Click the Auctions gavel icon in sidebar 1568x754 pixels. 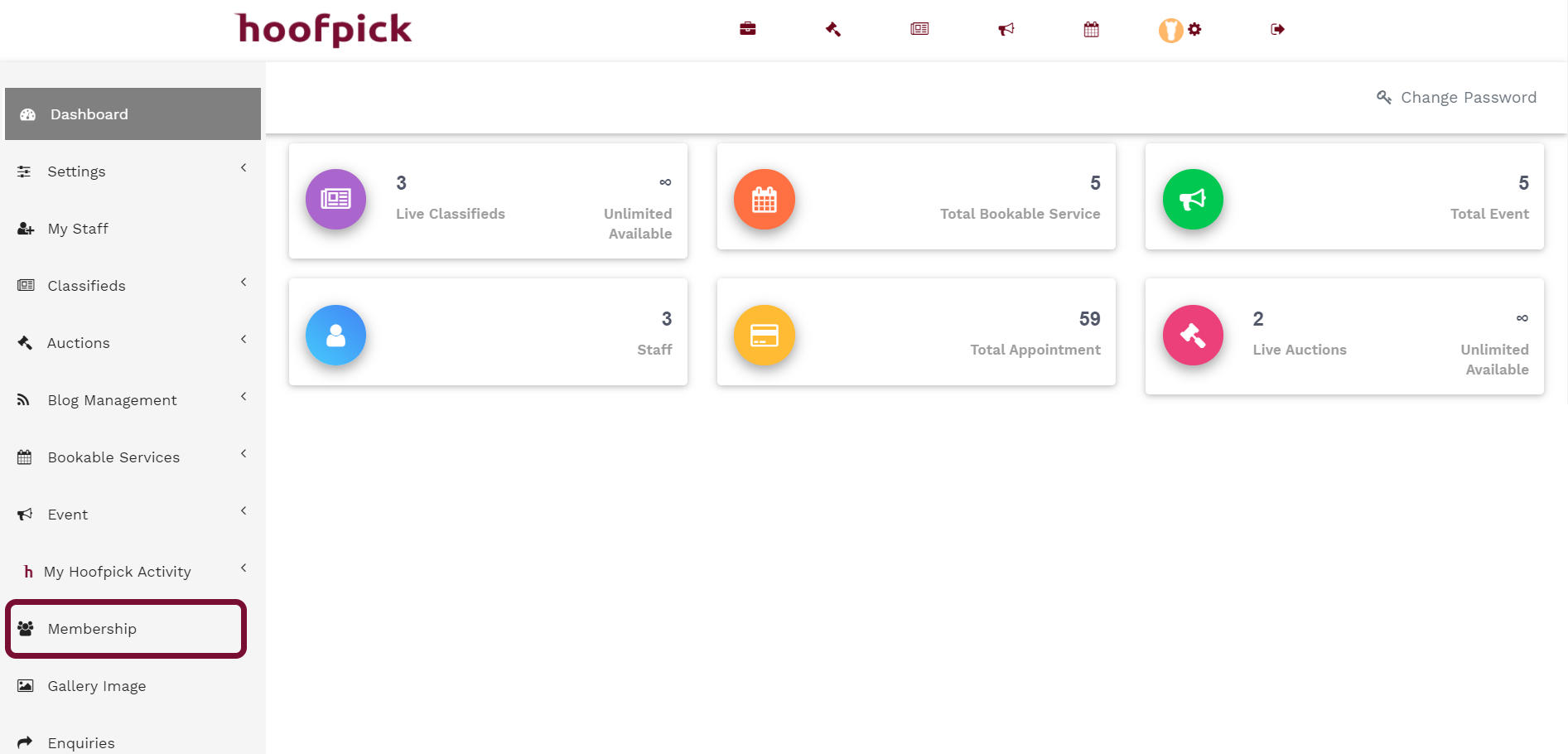(x=25, y=342)
